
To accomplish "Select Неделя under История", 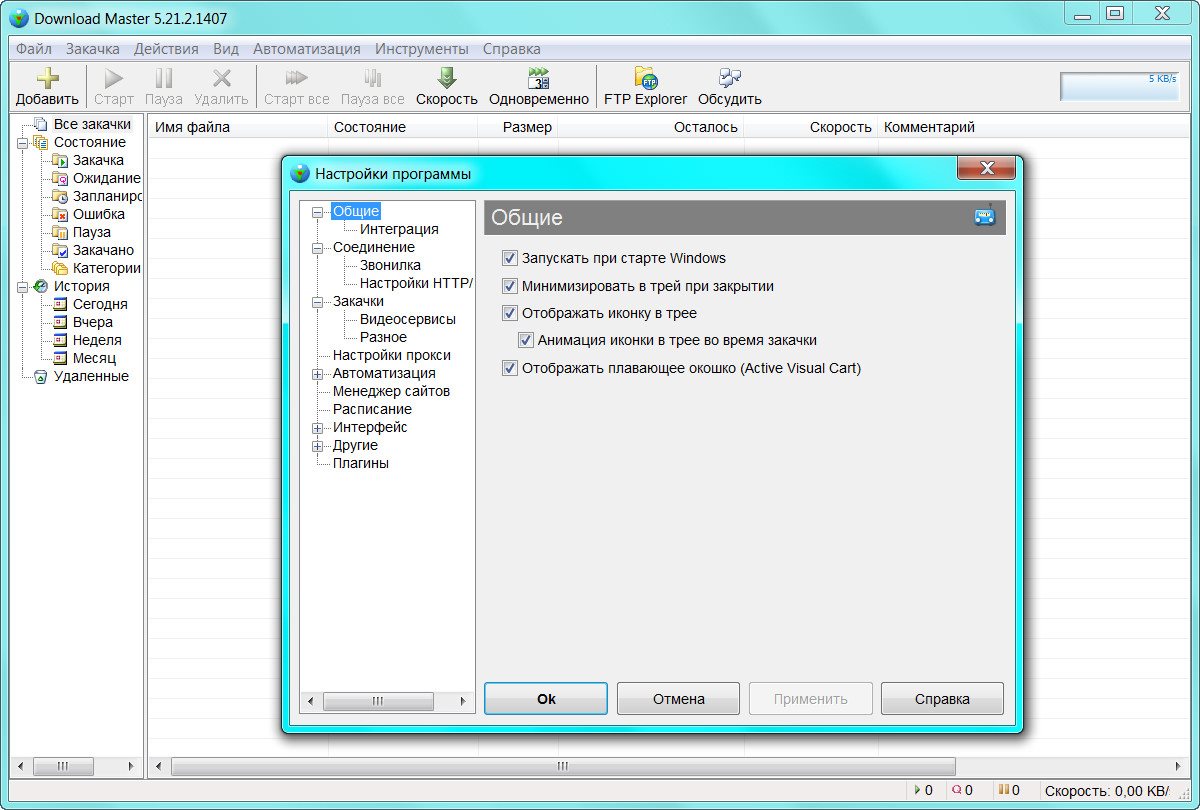I will point(97,340).
